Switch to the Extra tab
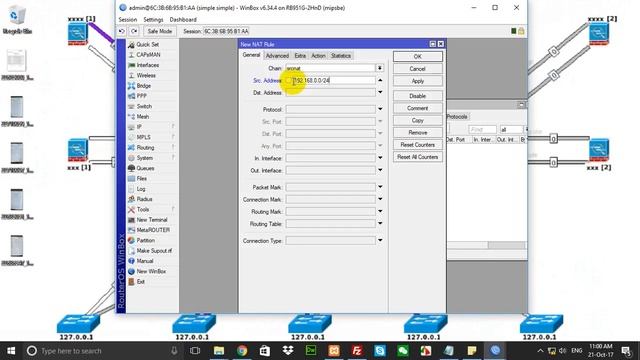The height and width of the screenshot is (360, 640). tap(300, 56)
